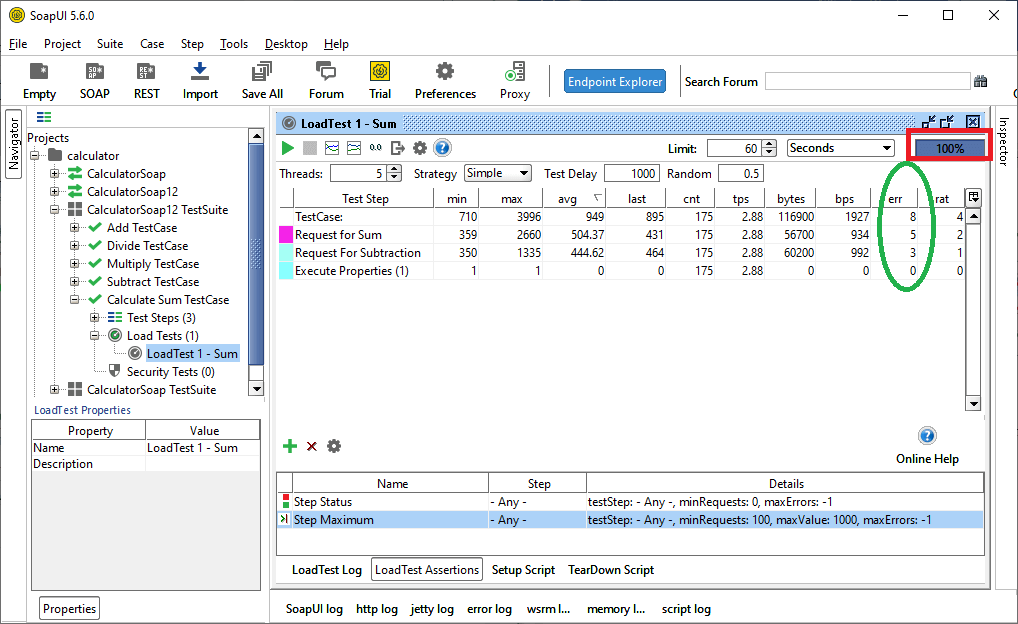Click the Random factor input field
1018x624 pixels.
pos(741,173)
